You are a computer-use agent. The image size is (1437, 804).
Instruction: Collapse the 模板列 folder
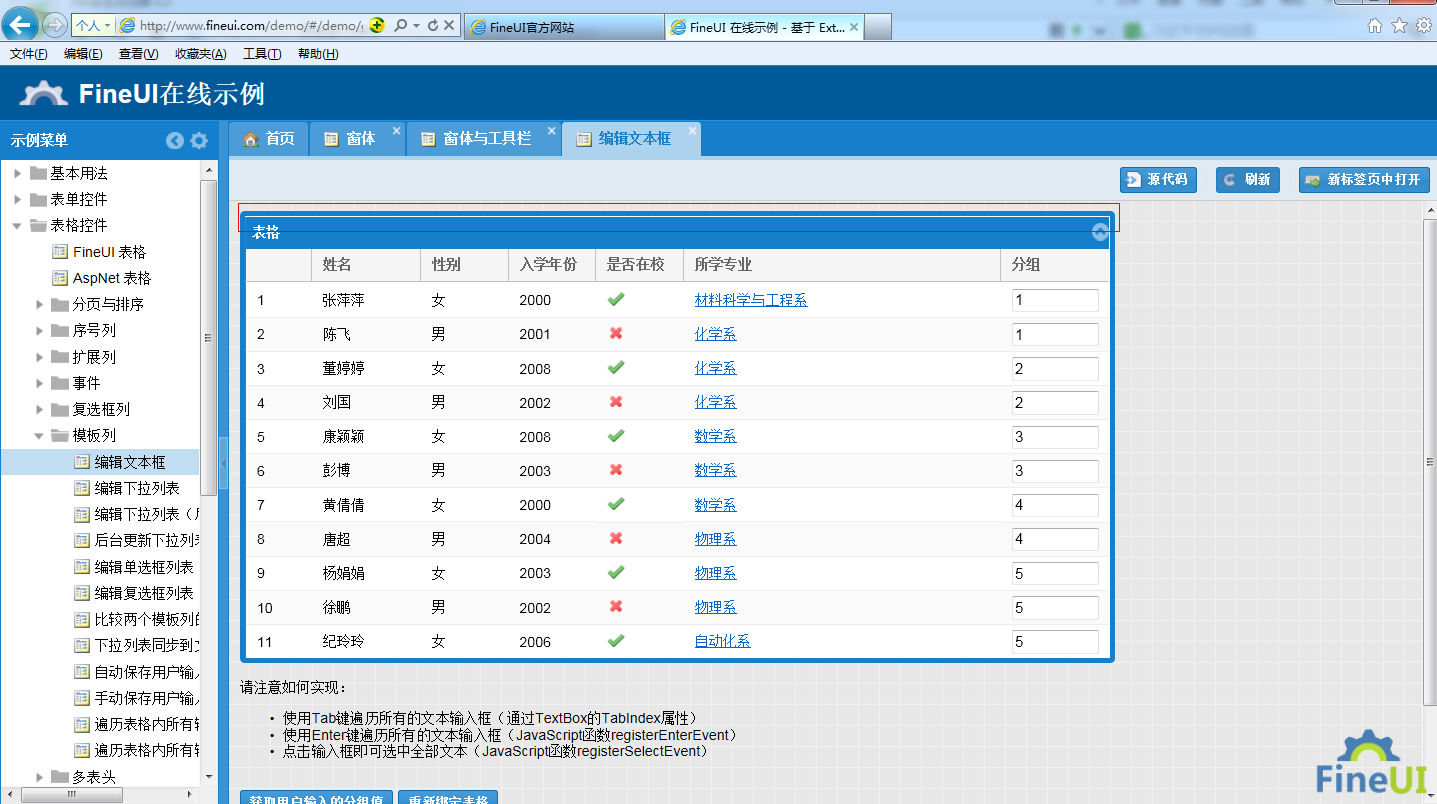(x=39, y=436)
